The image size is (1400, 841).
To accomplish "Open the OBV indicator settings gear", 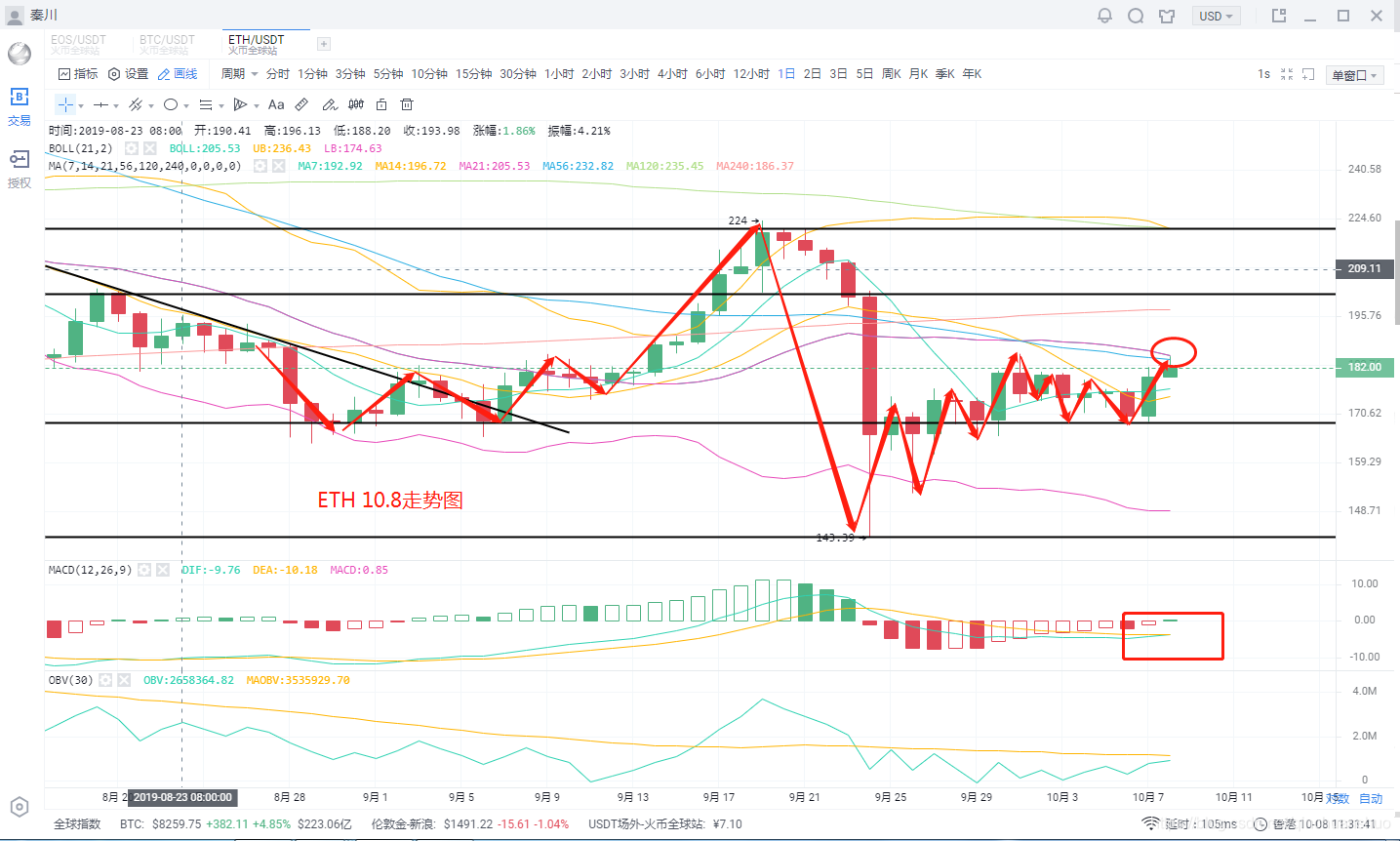I will point(105,680).
